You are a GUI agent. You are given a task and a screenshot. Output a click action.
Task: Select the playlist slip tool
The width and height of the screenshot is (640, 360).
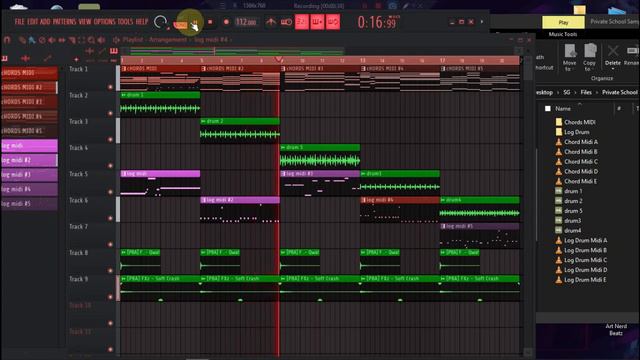[62, 40]
